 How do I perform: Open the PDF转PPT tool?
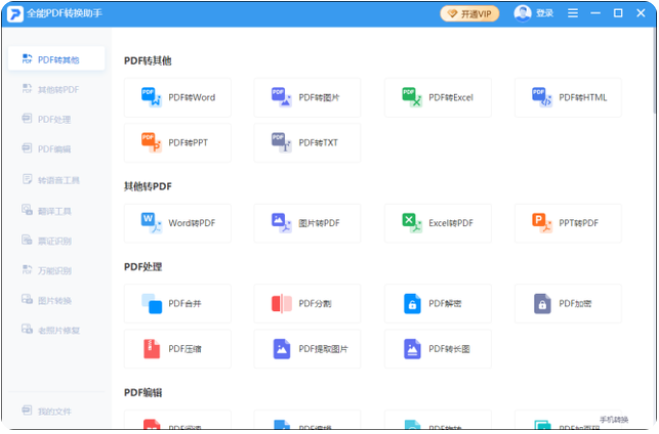coord(178,143)
